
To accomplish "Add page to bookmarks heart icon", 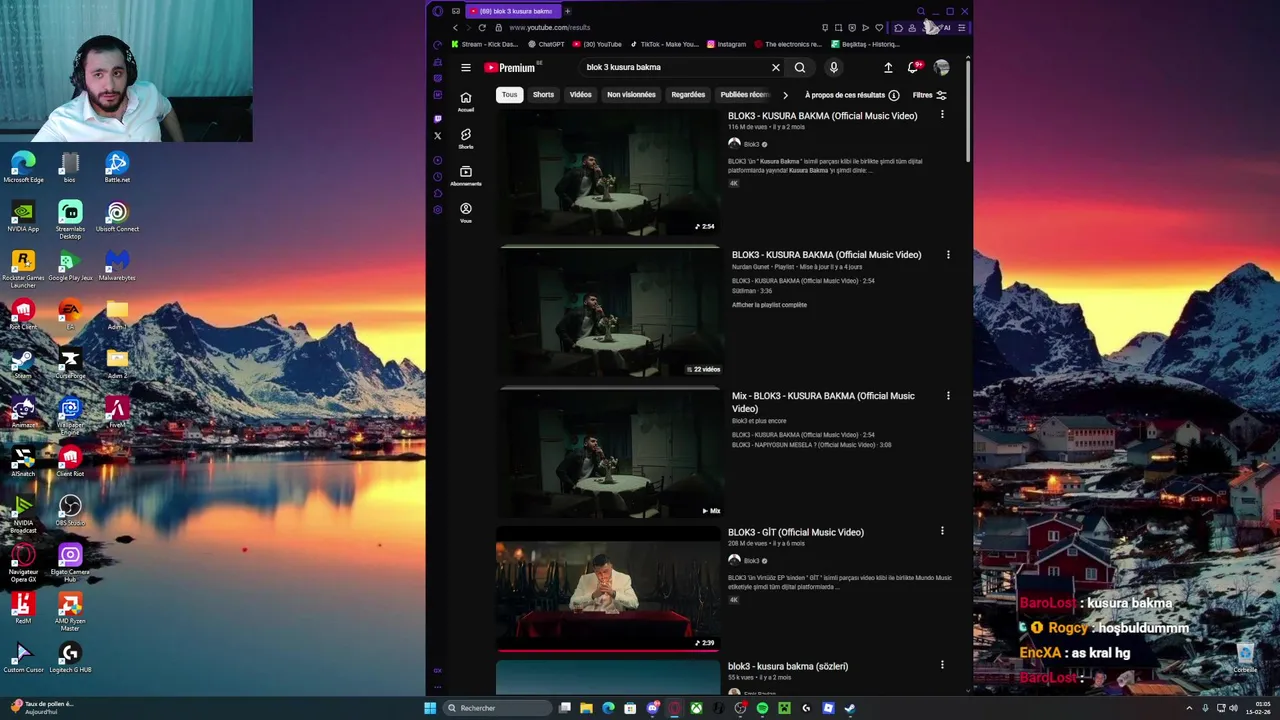I will pyautogui.click(x=879, y=28).
